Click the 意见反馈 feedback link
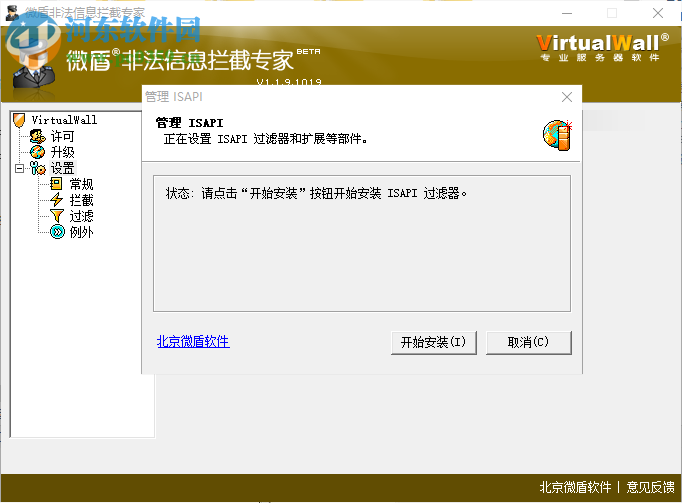This screenshot has width=682, height=503. pos(650,487)
